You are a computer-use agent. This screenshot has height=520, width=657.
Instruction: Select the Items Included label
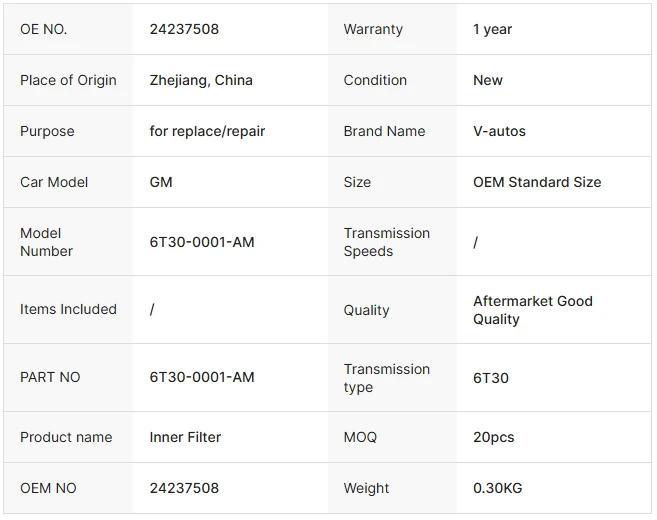[x=68, y=309]
